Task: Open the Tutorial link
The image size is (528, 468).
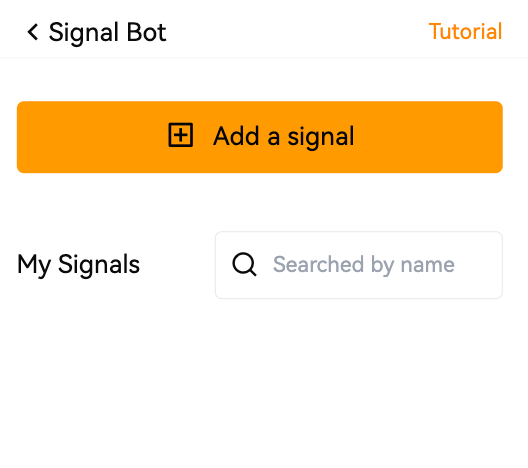Action: [465, 32]
